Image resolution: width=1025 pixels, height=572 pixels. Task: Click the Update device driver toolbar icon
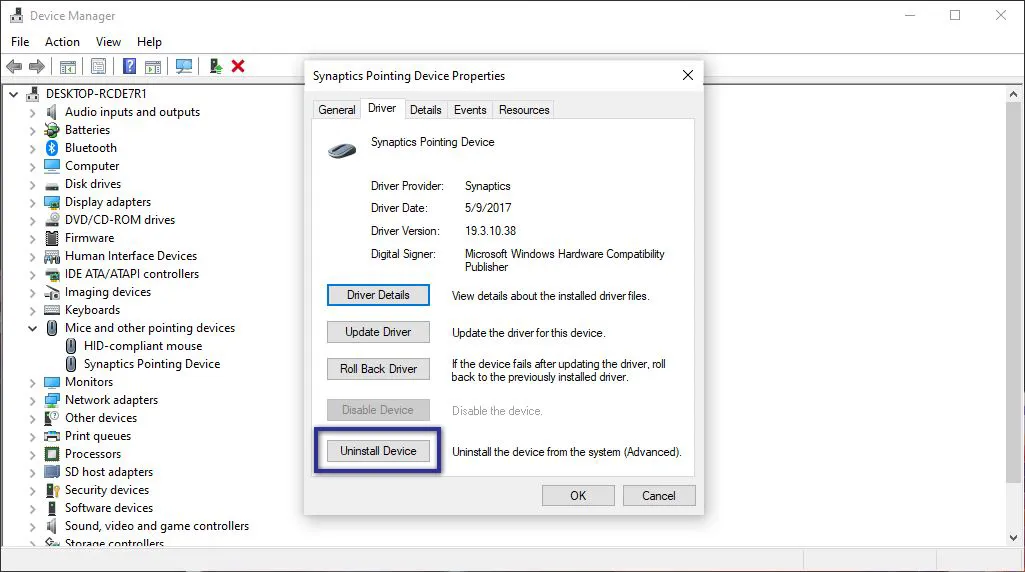[216, 66]
